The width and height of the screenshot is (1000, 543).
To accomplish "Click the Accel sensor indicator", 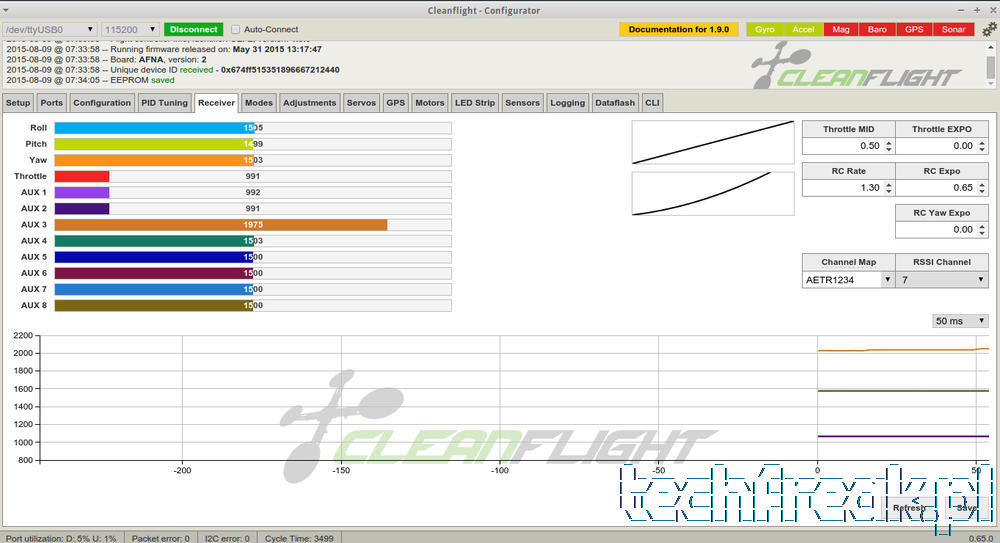I will pos(803,29).
